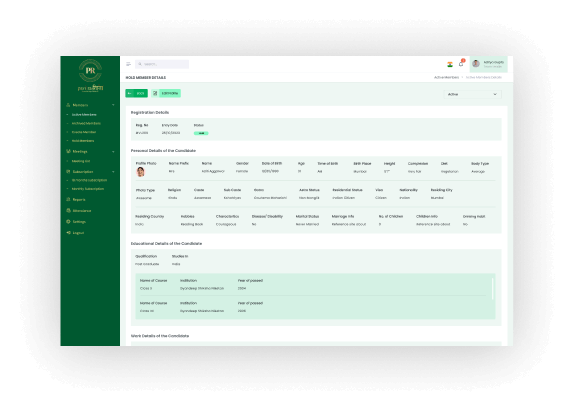Click the Logout icon in sidebar

point(68,232)
